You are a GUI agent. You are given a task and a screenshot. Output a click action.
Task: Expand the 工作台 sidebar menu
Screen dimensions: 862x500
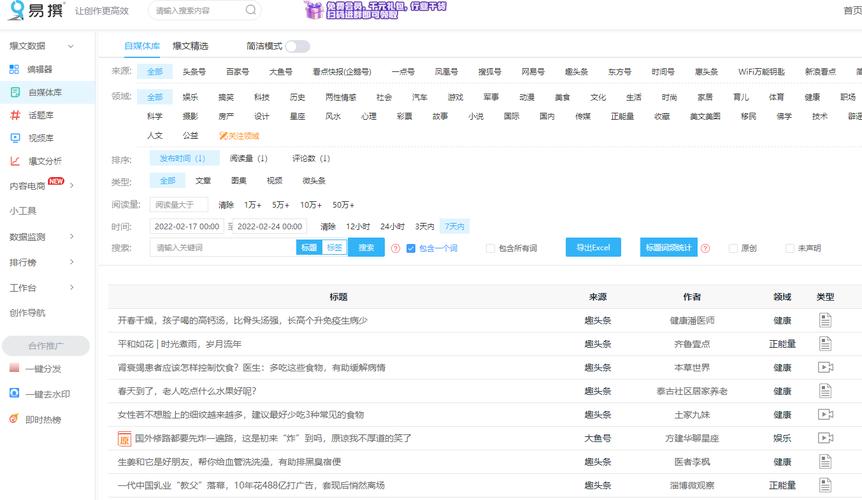[x=72, y=287]
